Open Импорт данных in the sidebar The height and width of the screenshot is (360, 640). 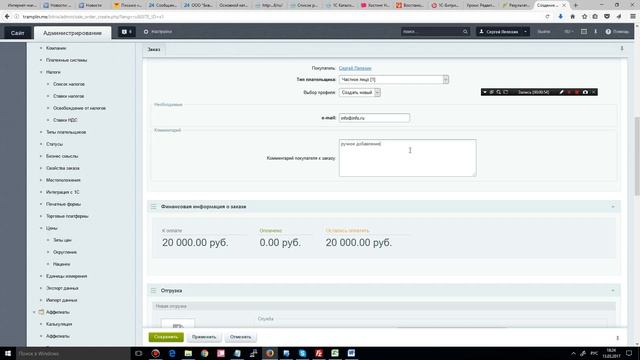(x=61, y=300)
